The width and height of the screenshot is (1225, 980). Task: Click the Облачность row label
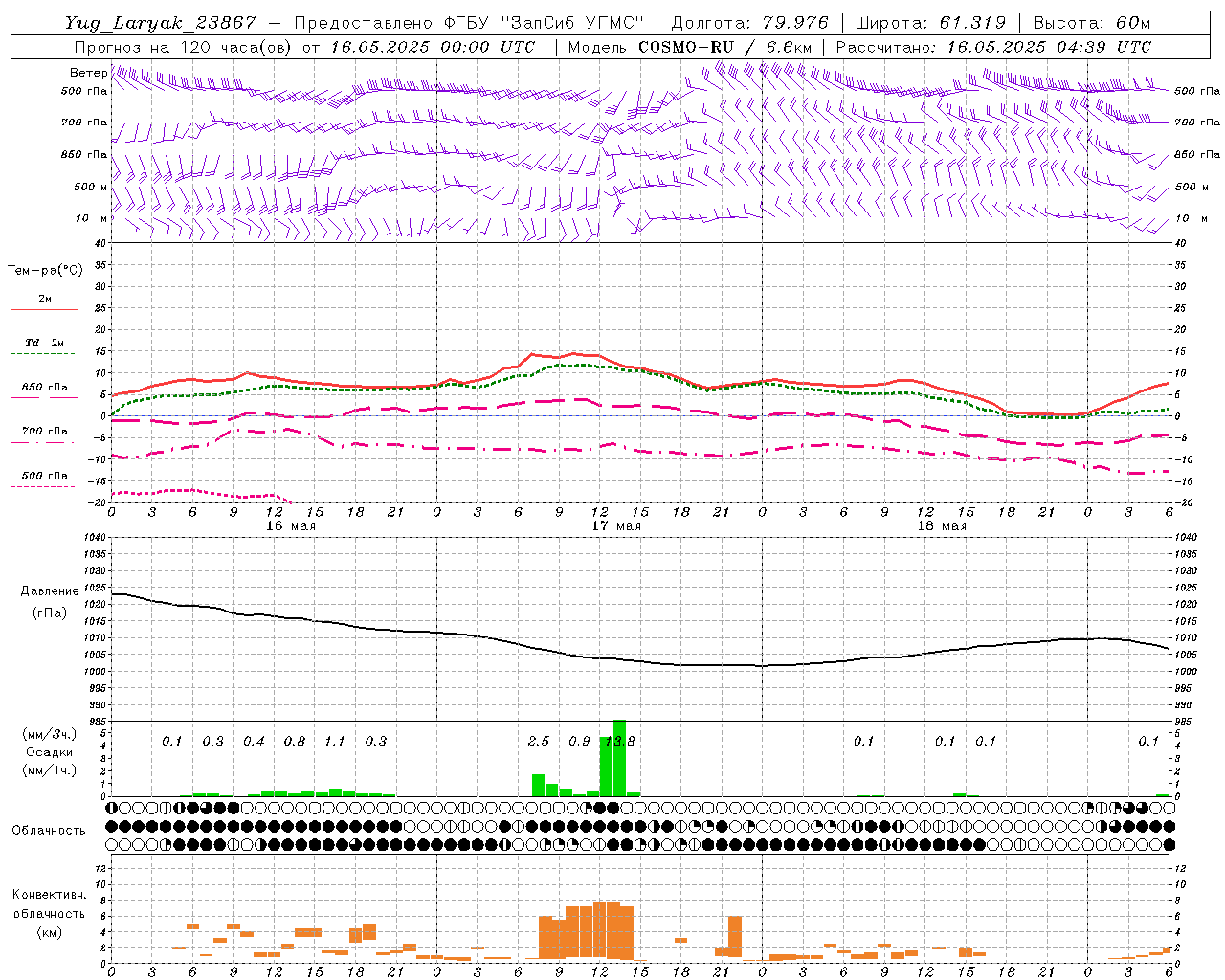[49, 831]
